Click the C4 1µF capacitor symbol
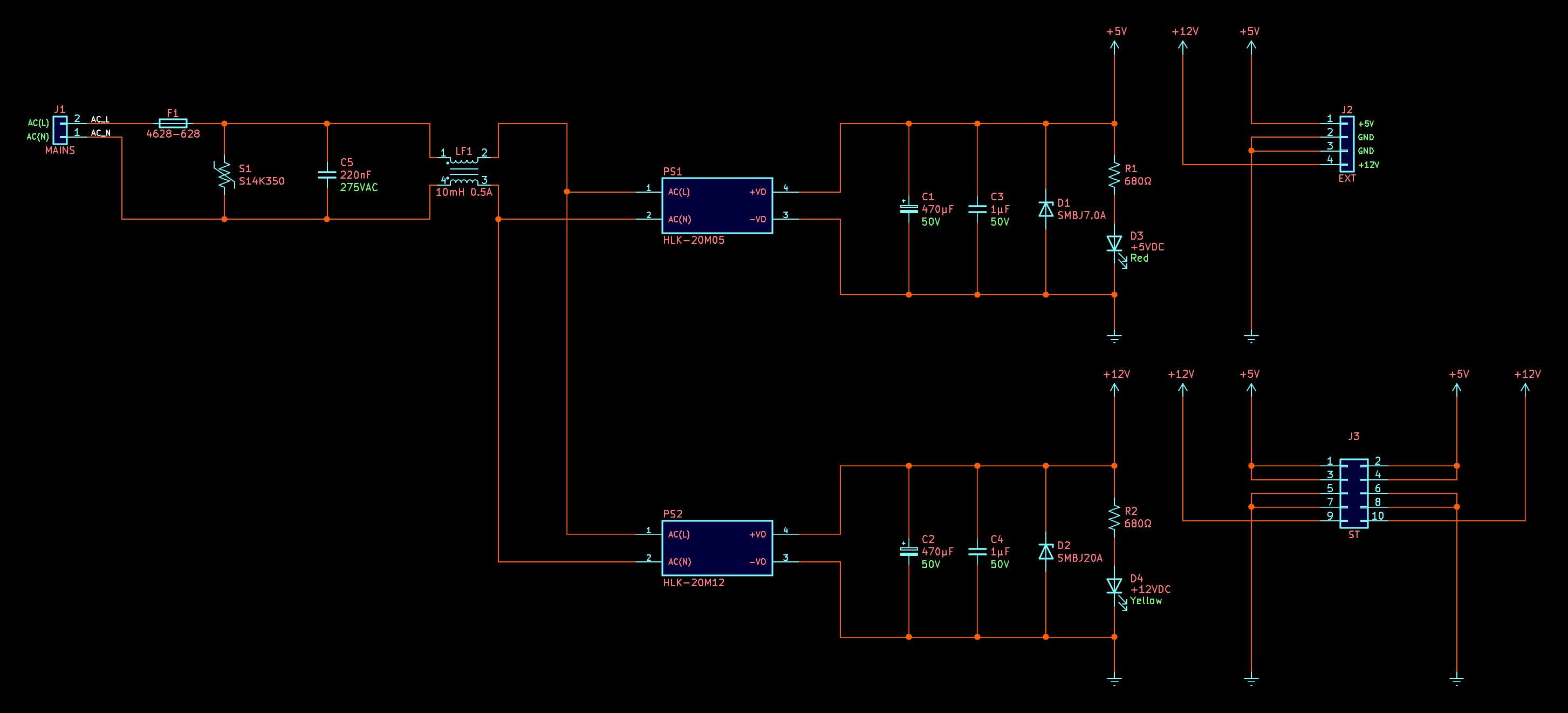Viewport: 1568px width, 713px height. pos(977,551)
